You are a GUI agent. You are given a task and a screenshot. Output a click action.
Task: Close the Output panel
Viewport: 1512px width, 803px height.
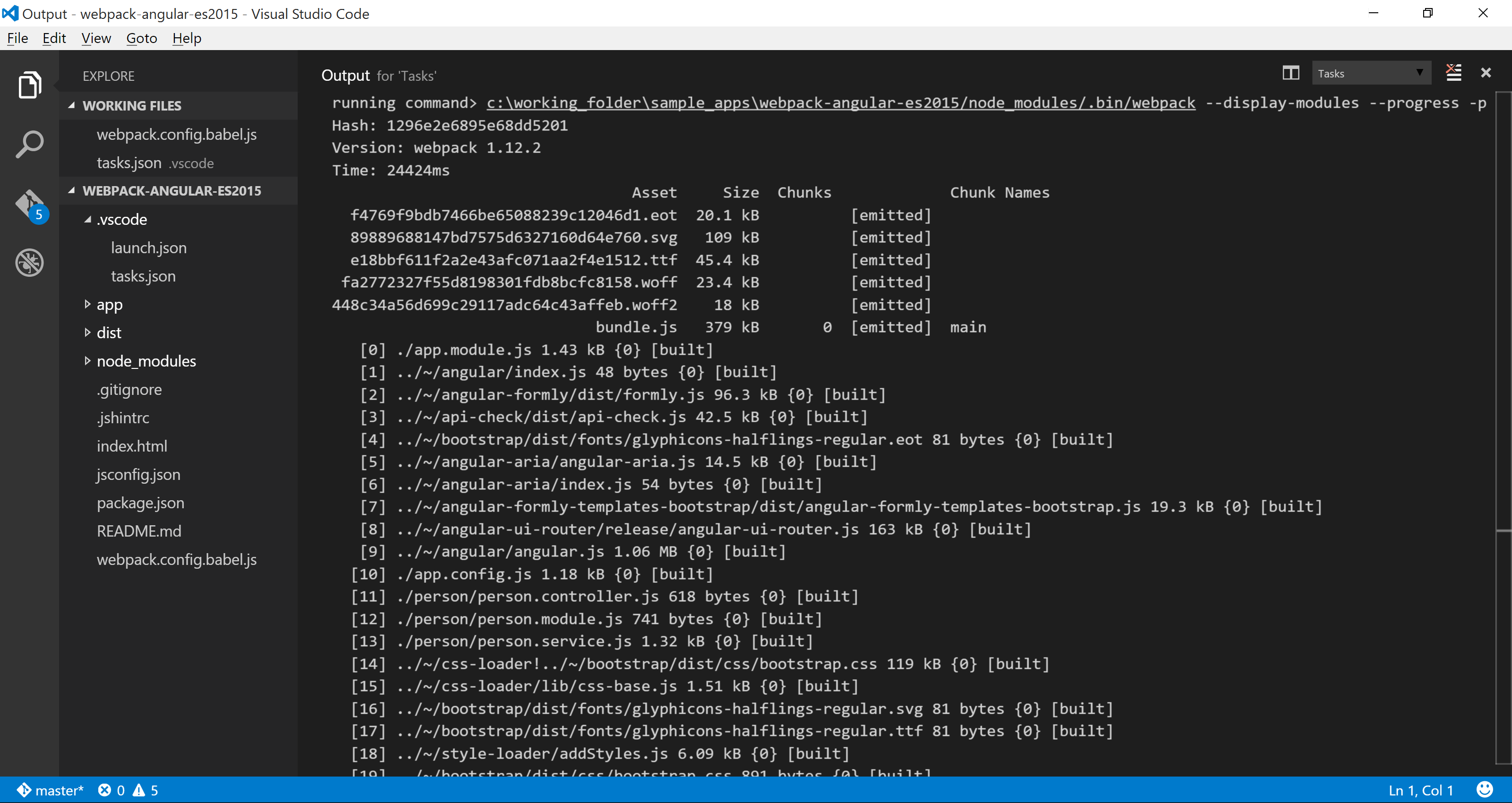pos(1486,73)
